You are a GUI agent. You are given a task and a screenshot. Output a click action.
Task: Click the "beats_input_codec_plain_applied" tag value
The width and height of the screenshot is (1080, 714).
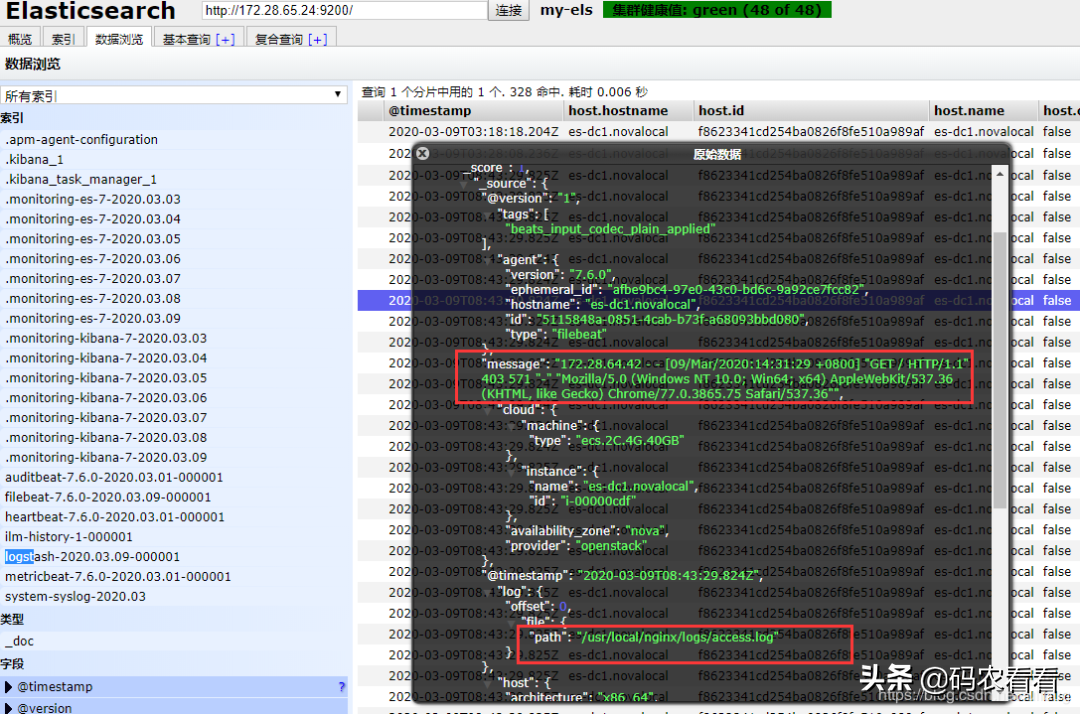(x=610, y=229)
